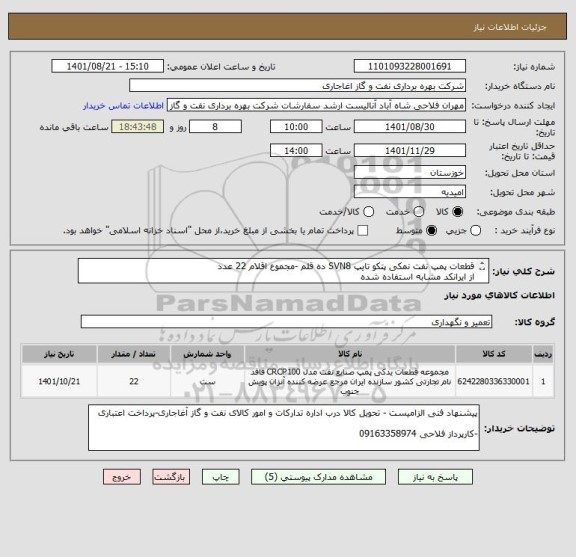Click the کد کالا column header
The height and width of the screenshot is (557, 576).
click(x=494, y=354)
